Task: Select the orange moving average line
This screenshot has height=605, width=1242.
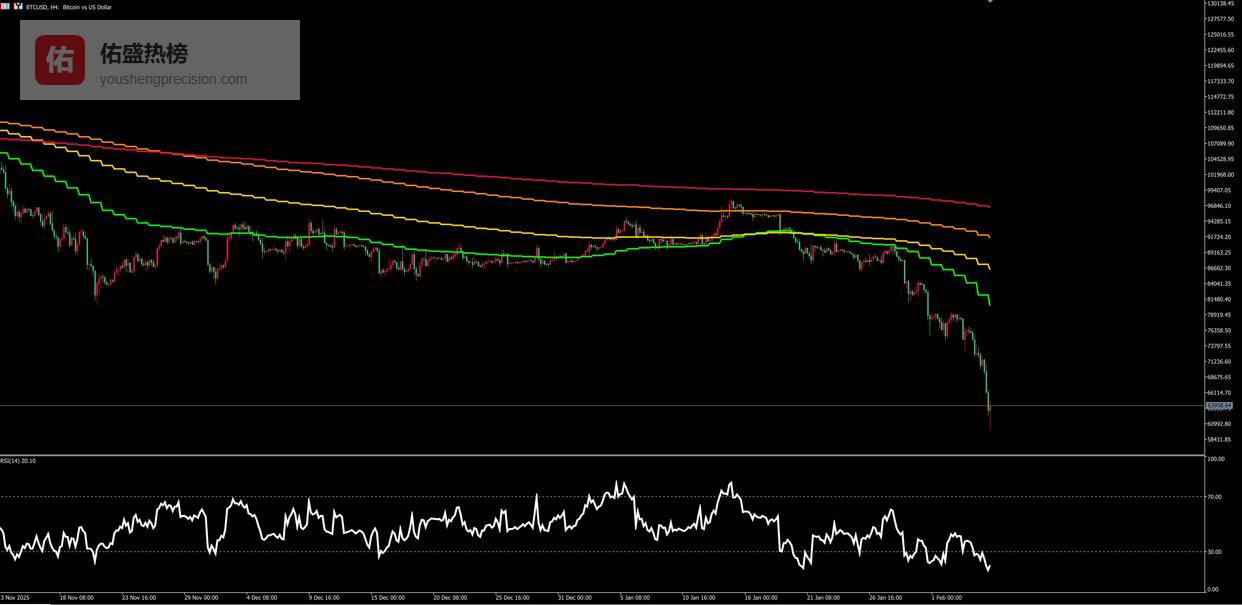Action: (900, 219)
